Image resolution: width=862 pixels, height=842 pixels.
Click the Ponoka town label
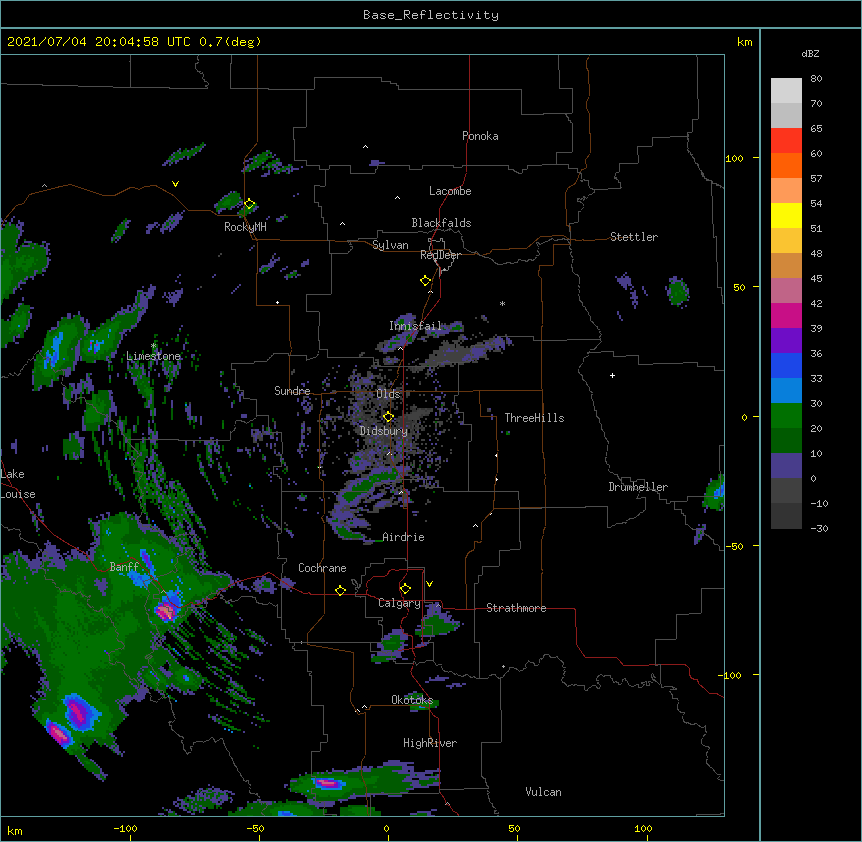[x=480, y=136]
